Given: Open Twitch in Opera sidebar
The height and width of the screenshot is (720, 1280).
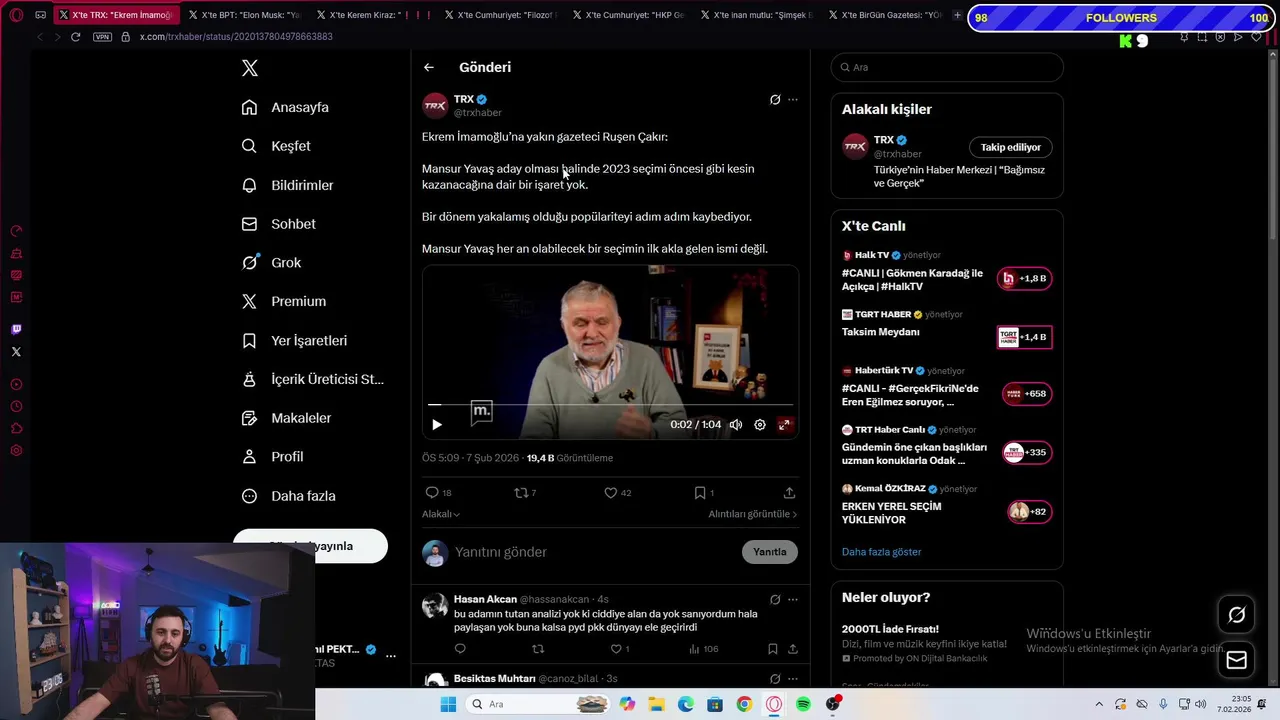Looking at the screenshot, I should 16,329.
